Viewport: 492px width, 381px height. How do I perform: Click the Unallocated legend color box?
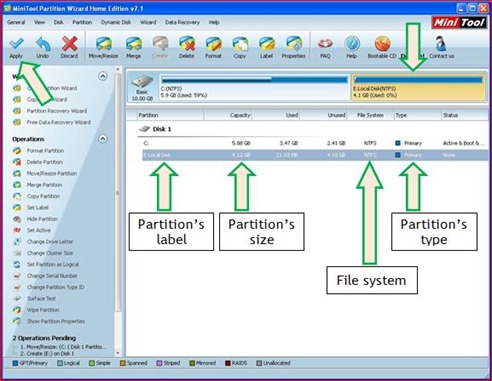click(259, 363)
